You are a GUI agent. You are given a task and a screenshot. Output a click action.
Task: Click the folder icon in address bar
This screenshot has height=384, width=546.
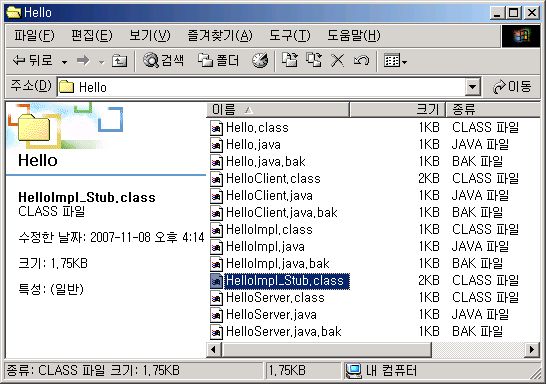(x=67, y=87)
